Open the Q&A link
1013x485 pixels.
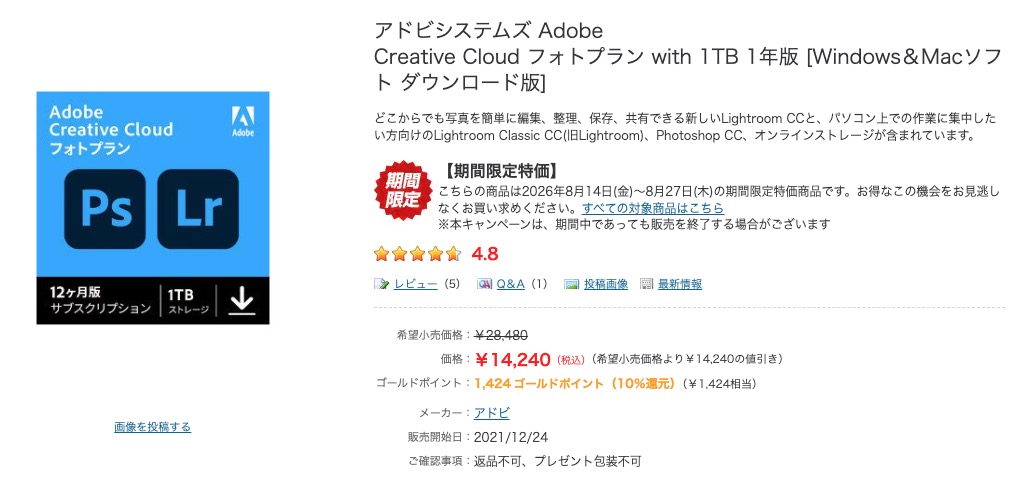[510, 284]
